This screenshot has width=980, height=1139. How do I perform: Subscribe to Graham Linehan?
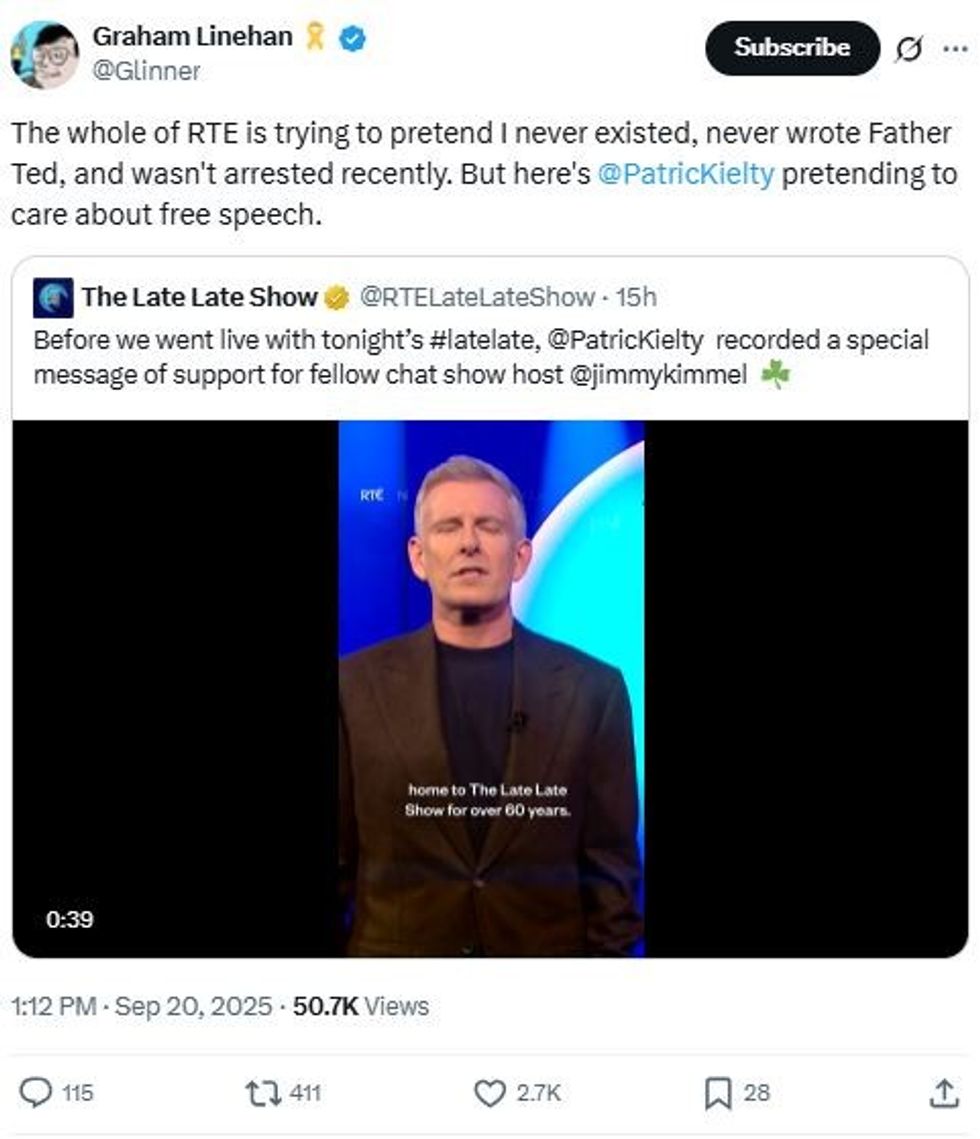pos(791,47)
